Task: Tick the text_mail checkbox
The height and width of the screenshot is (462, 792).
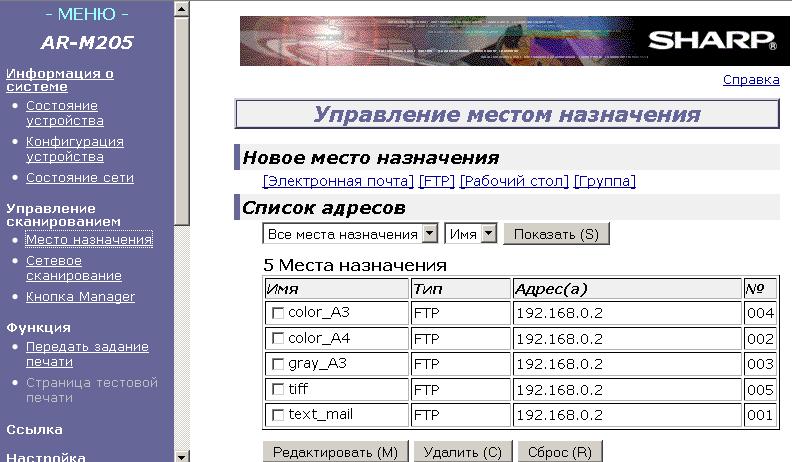Action: (x=277, y=415)
